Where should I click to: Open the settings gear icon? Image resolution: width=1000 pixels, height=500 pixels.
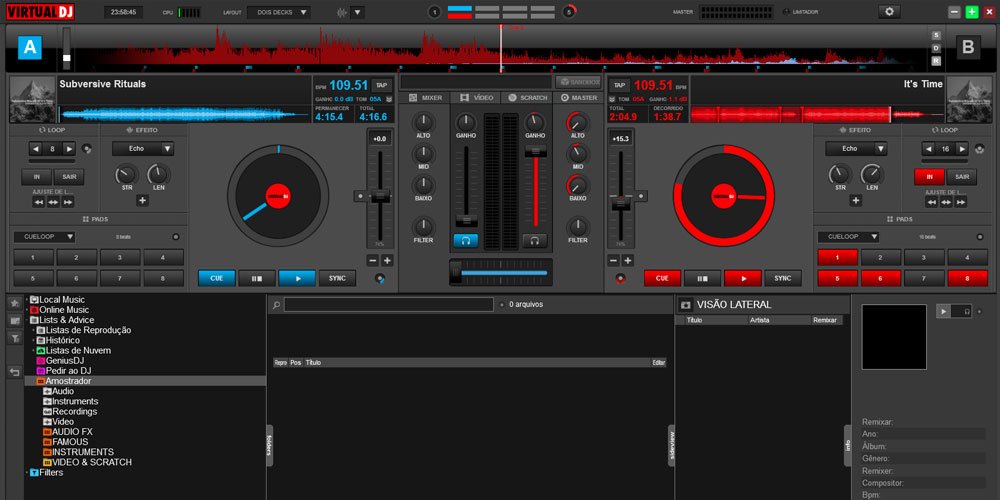coord(889,11)
